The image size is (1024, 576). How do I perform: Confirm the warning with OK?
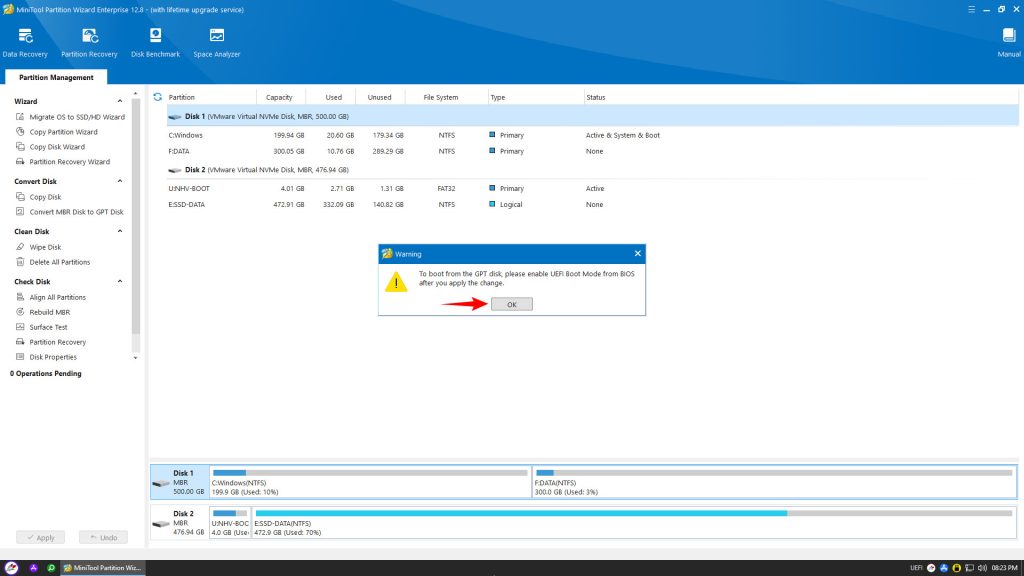[x=511, y=304]
